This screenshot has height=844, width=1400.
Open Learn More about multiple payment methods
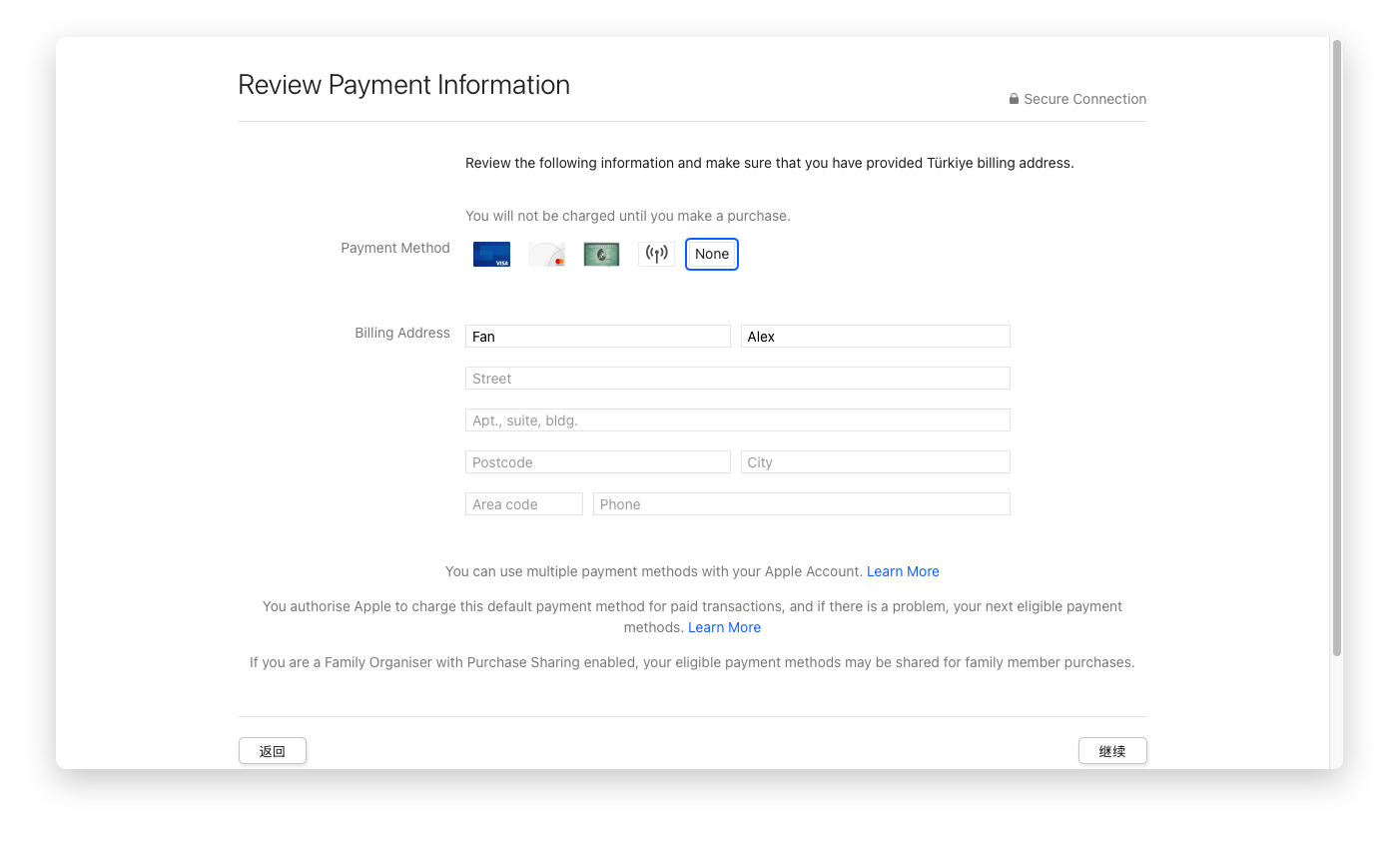[x=903, y=571]
